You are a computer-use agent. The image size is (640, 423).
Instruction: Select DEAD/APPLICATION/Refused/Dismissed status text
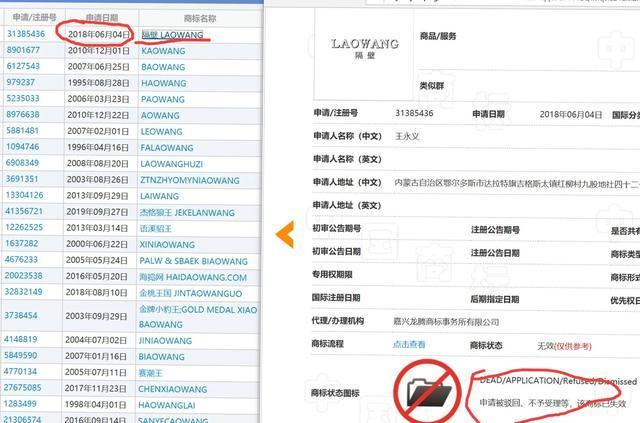(x=558, y=381)
